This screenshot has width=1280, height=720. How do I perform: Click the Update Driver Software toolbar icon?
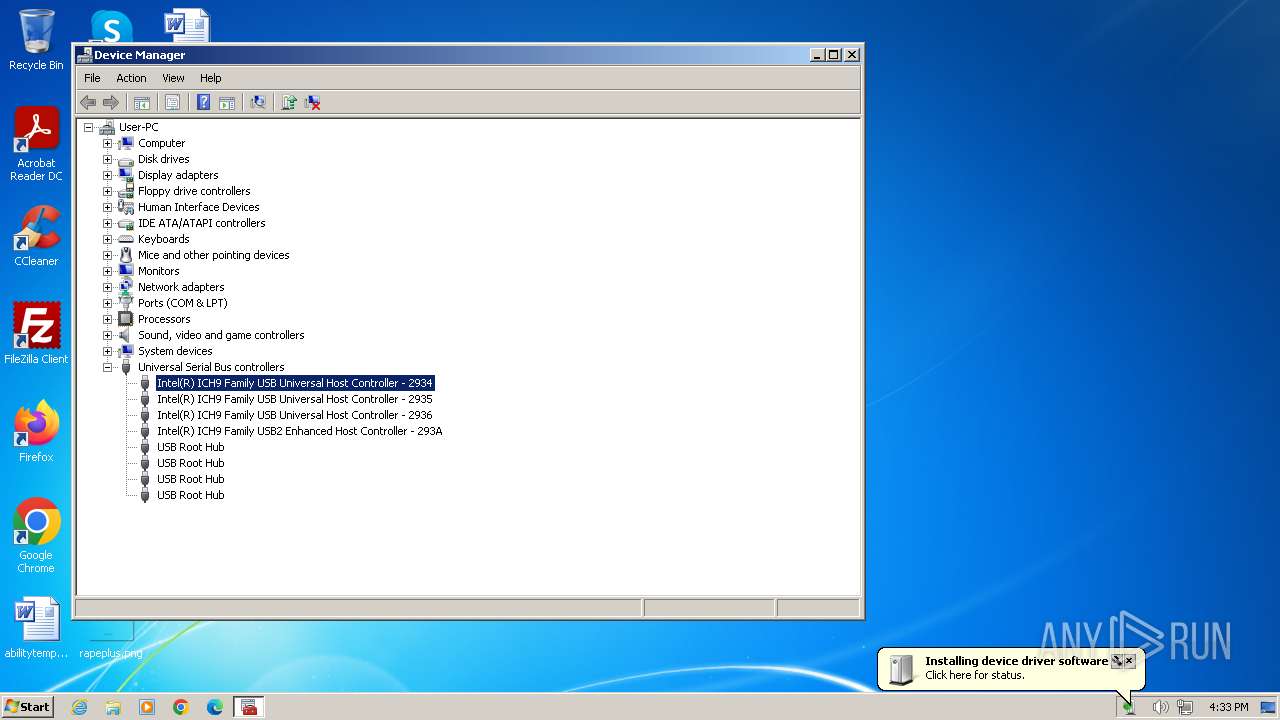[x=289, y=102]
